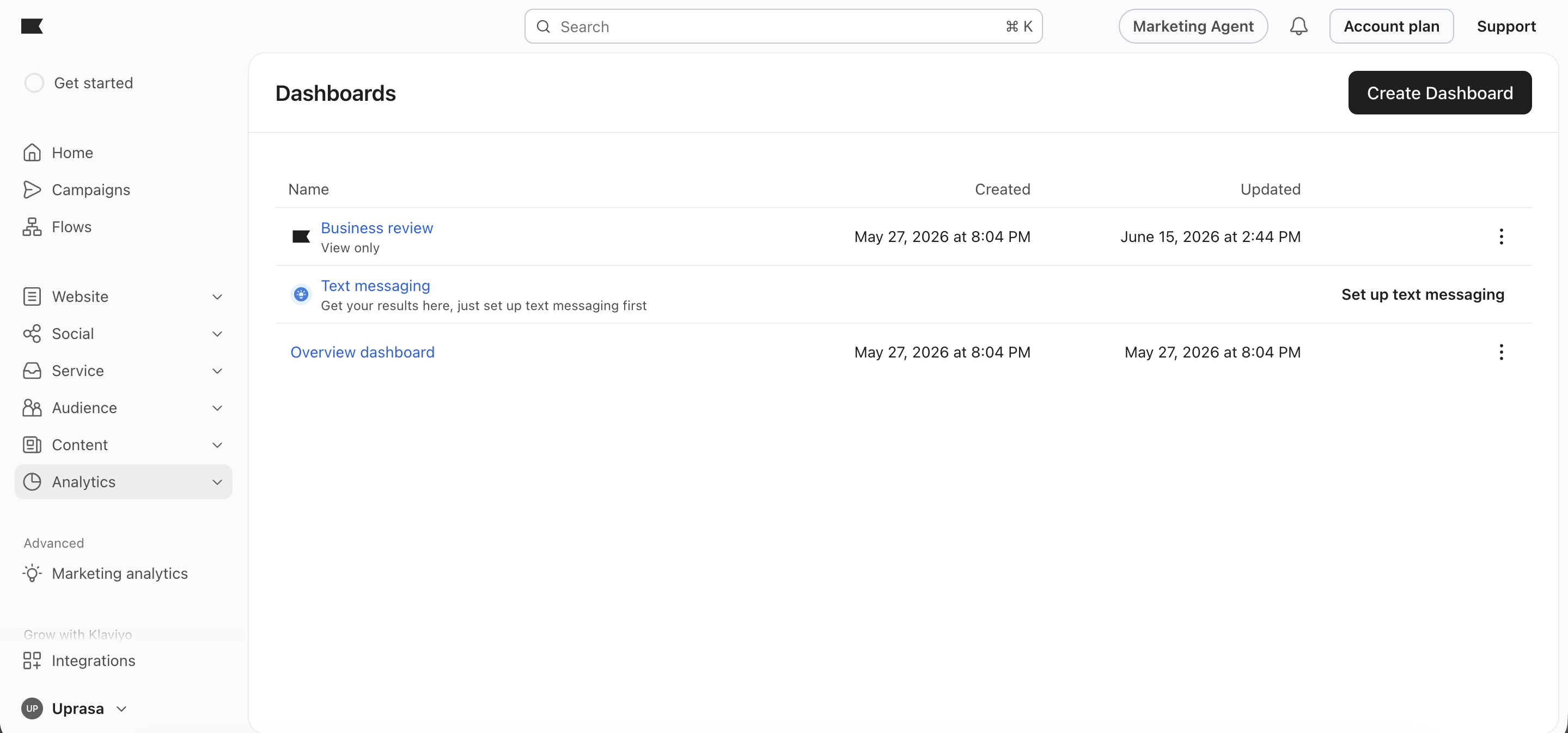Image resolution: width=1568 pixels, height=733 pixels.
Task: Click the Analytics pie chart icon
Action: [x=32, y=482]
